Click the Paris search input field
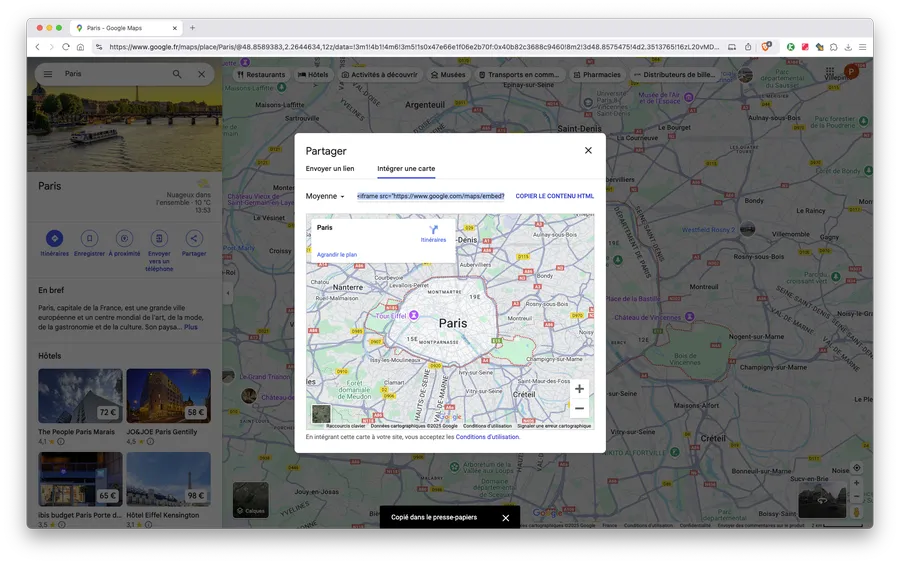900x564 pixels. click(x=115, y=74)
